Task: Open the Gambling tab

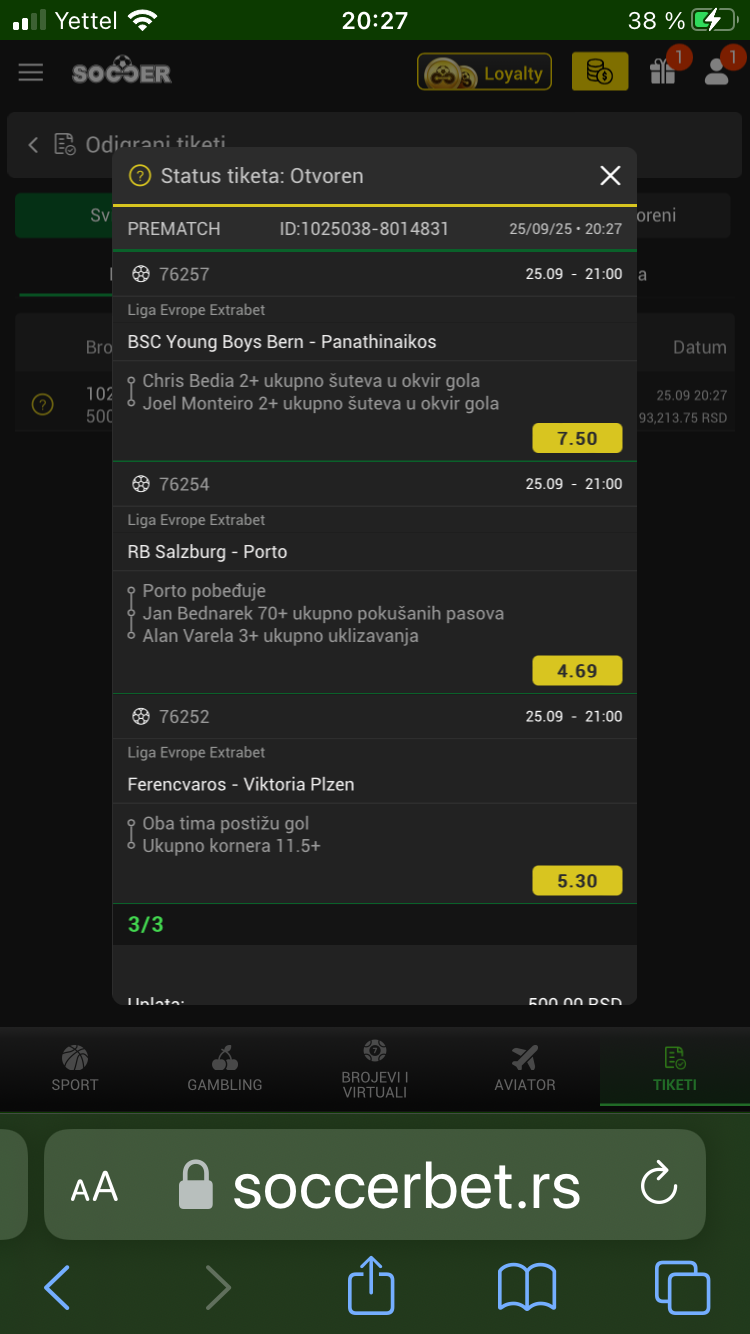Action: pos(225,1068)
